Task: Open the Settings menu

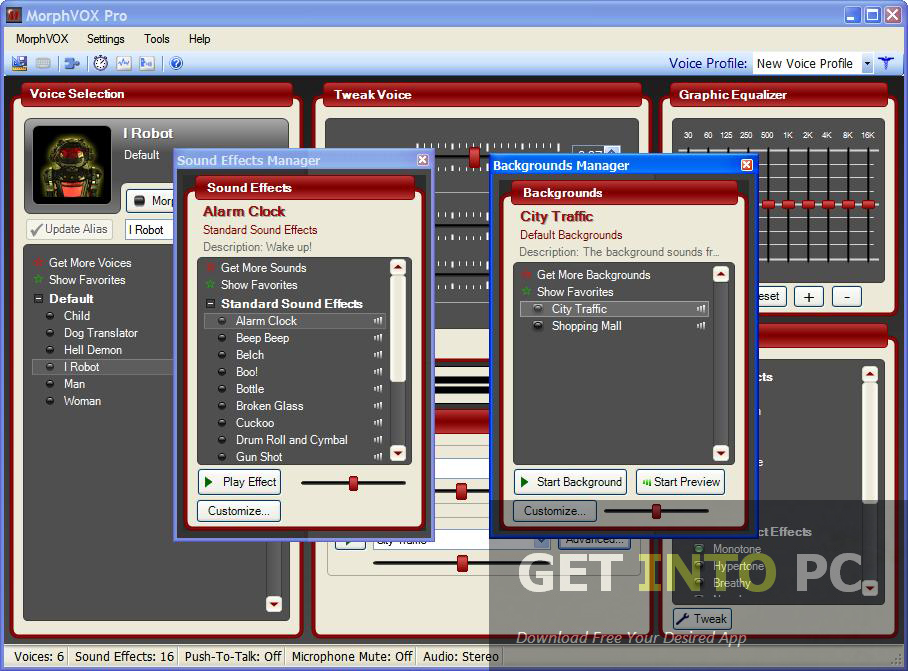Action: pyautogui.click(x=105, y=39)
